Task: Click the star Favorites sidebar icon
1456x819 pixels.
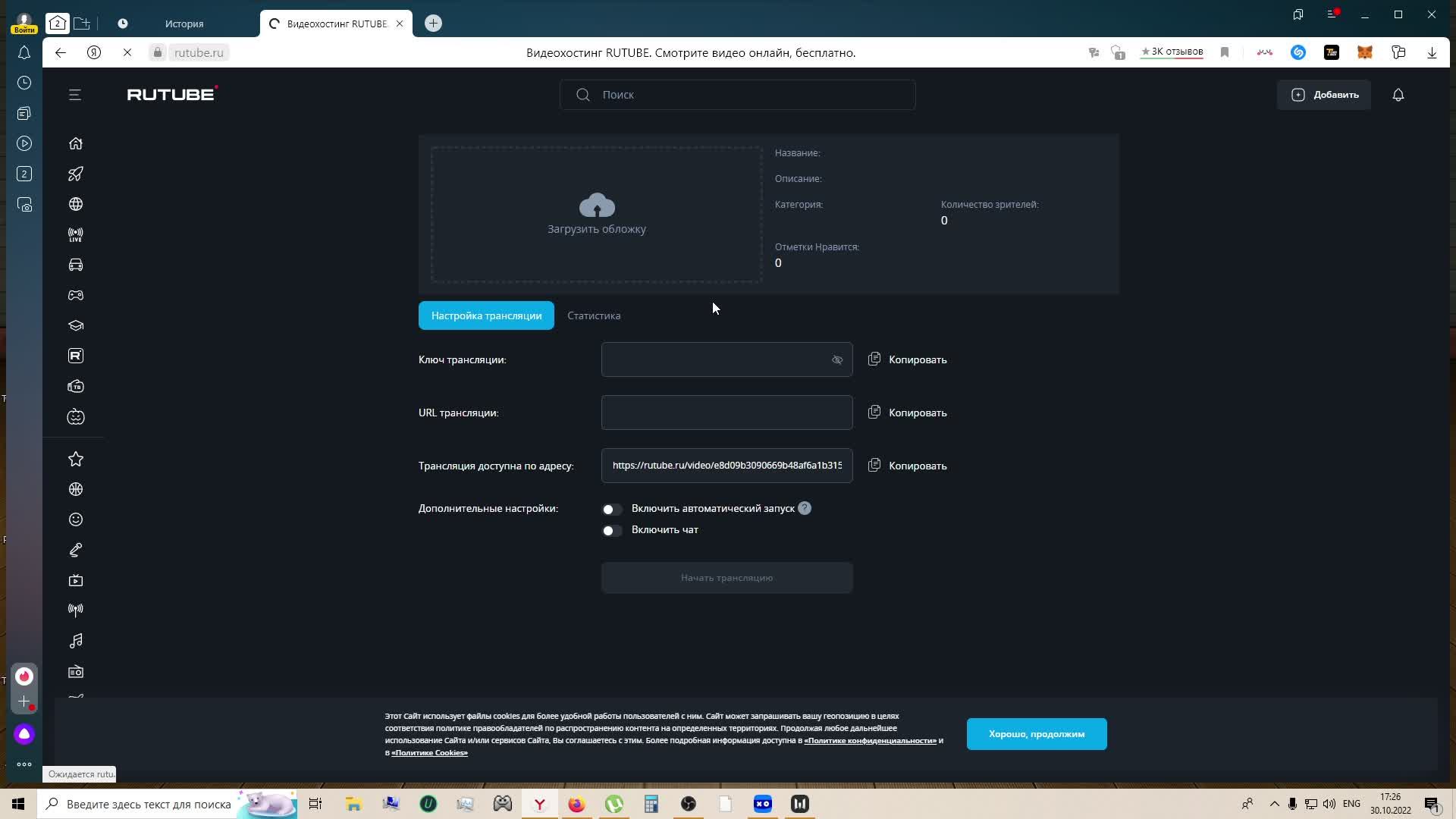Action: (x=76, y=460)
